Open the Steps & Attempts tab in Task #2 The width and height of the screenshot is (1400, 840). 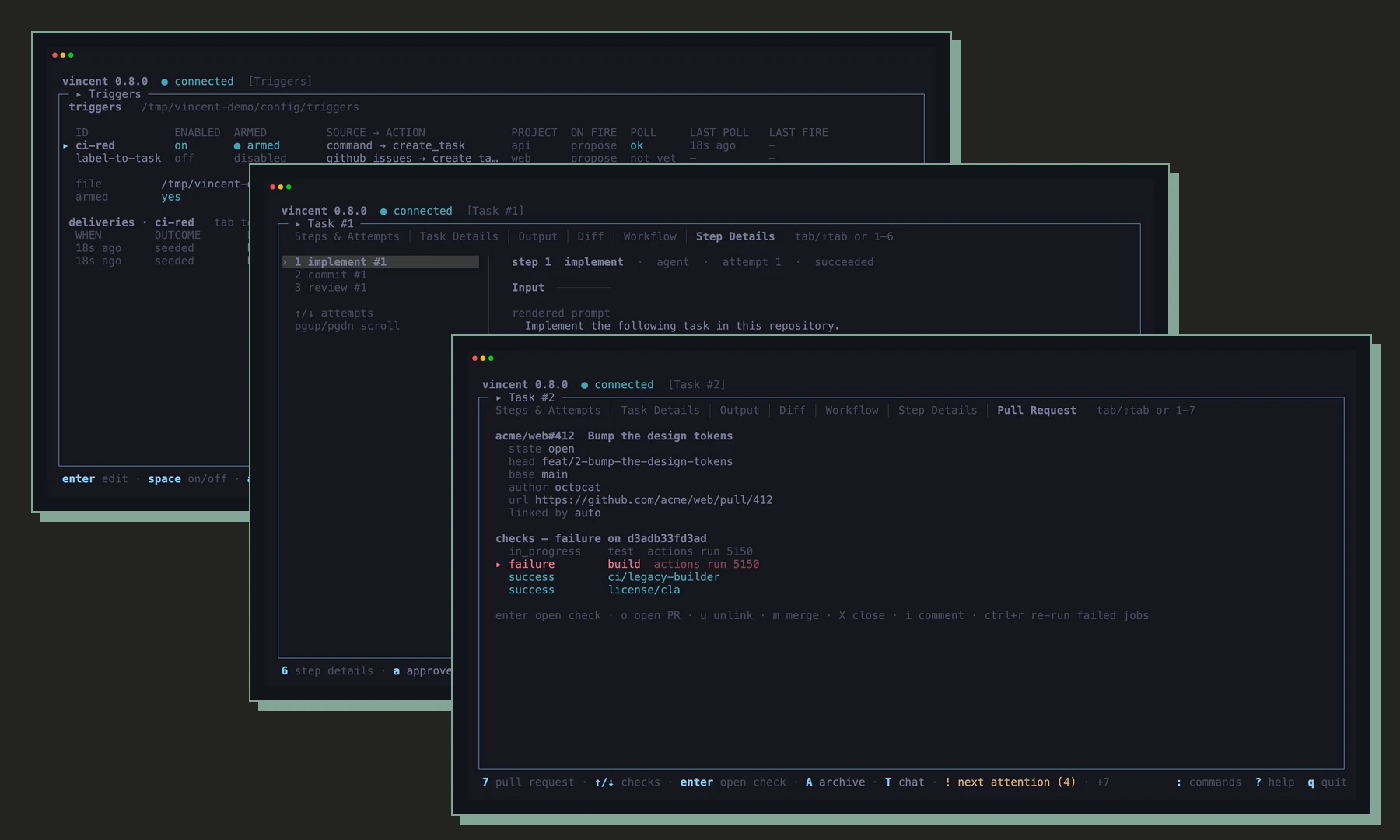pos(548,410)
